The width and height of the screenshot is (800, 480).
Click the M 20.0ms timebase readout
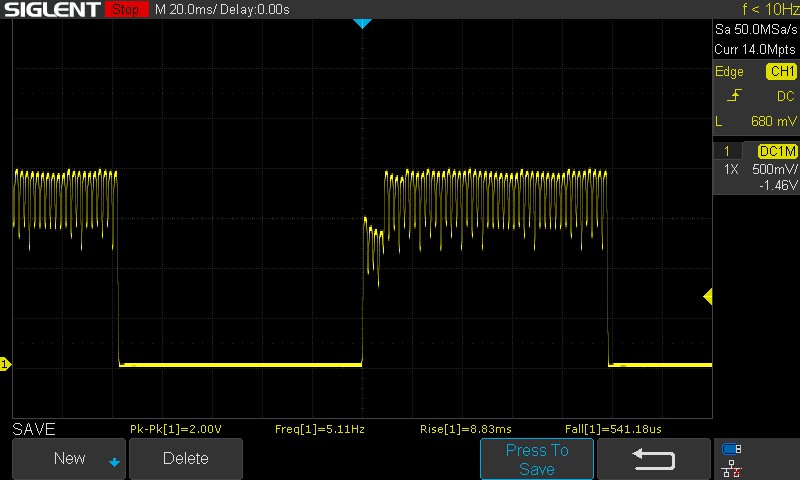point(184,10)
